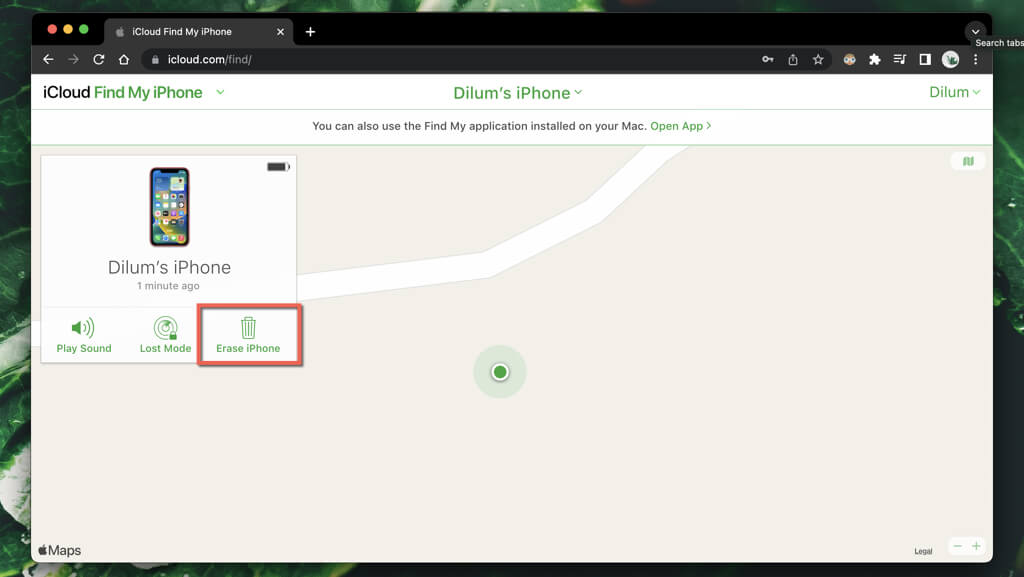Viewport: 1024px width, 577px height.
Task: Open the share icon in address bar
Action: 793,60
